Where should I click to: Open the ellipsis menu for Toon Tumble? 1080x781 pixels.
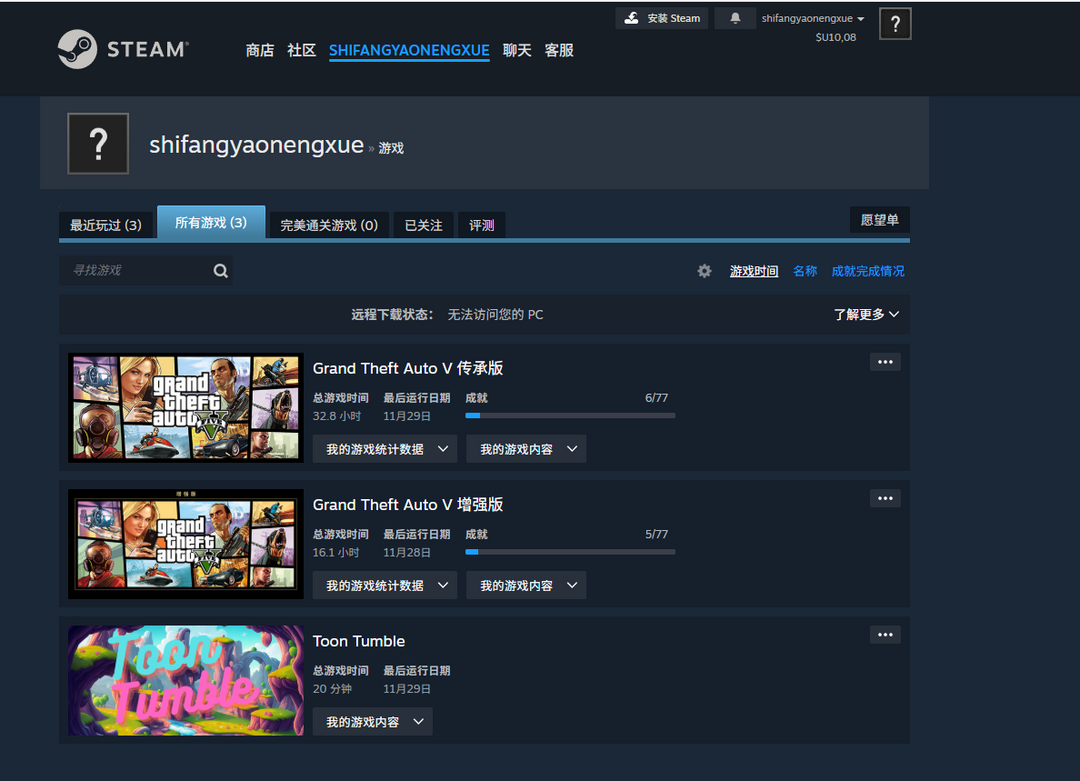coord(885,634)
